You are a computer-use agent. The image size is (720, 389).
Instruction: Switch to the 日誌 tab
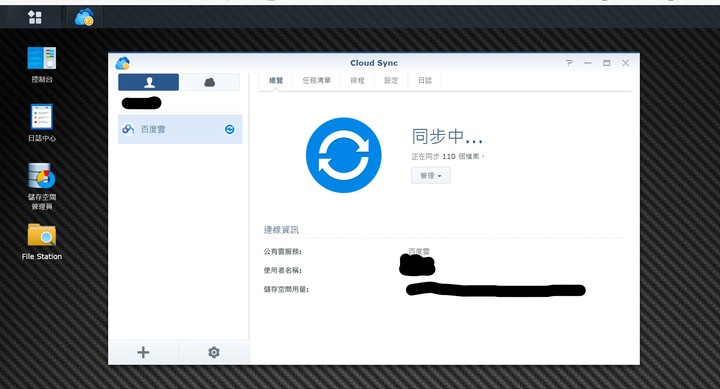coord(425,80)
